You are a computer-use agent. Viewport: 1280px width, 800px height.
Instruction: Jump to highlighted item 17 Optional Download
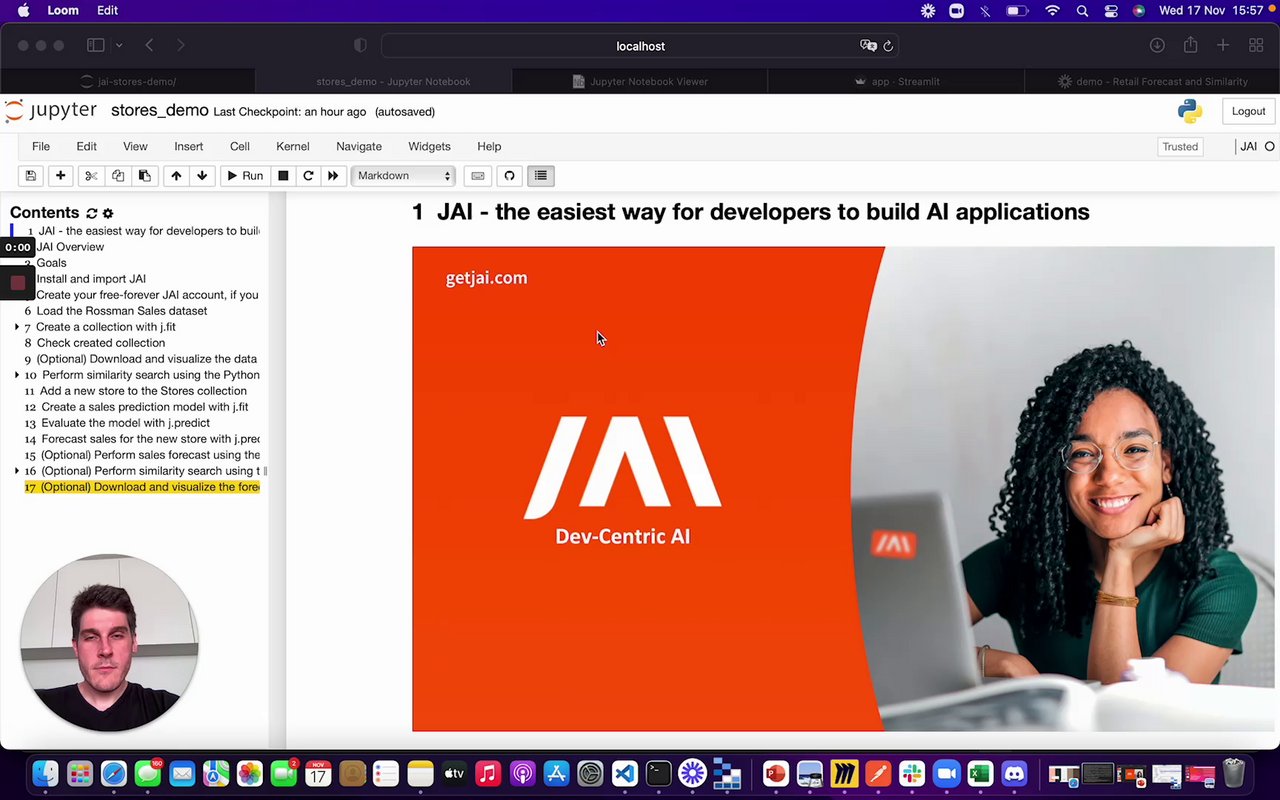[142, 487]
